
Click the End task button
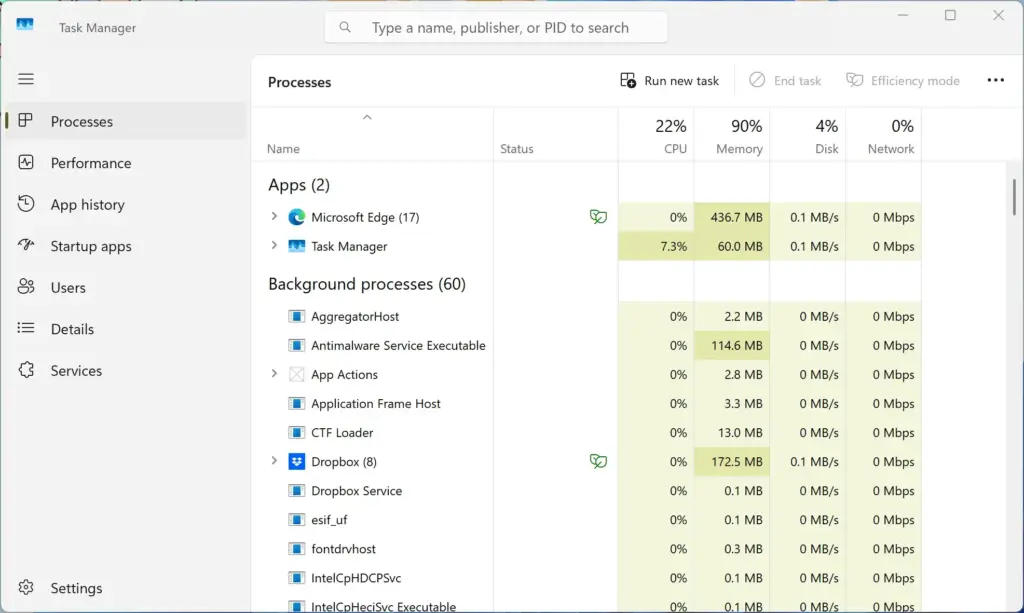pyautogui.click(x=785, y=80)
